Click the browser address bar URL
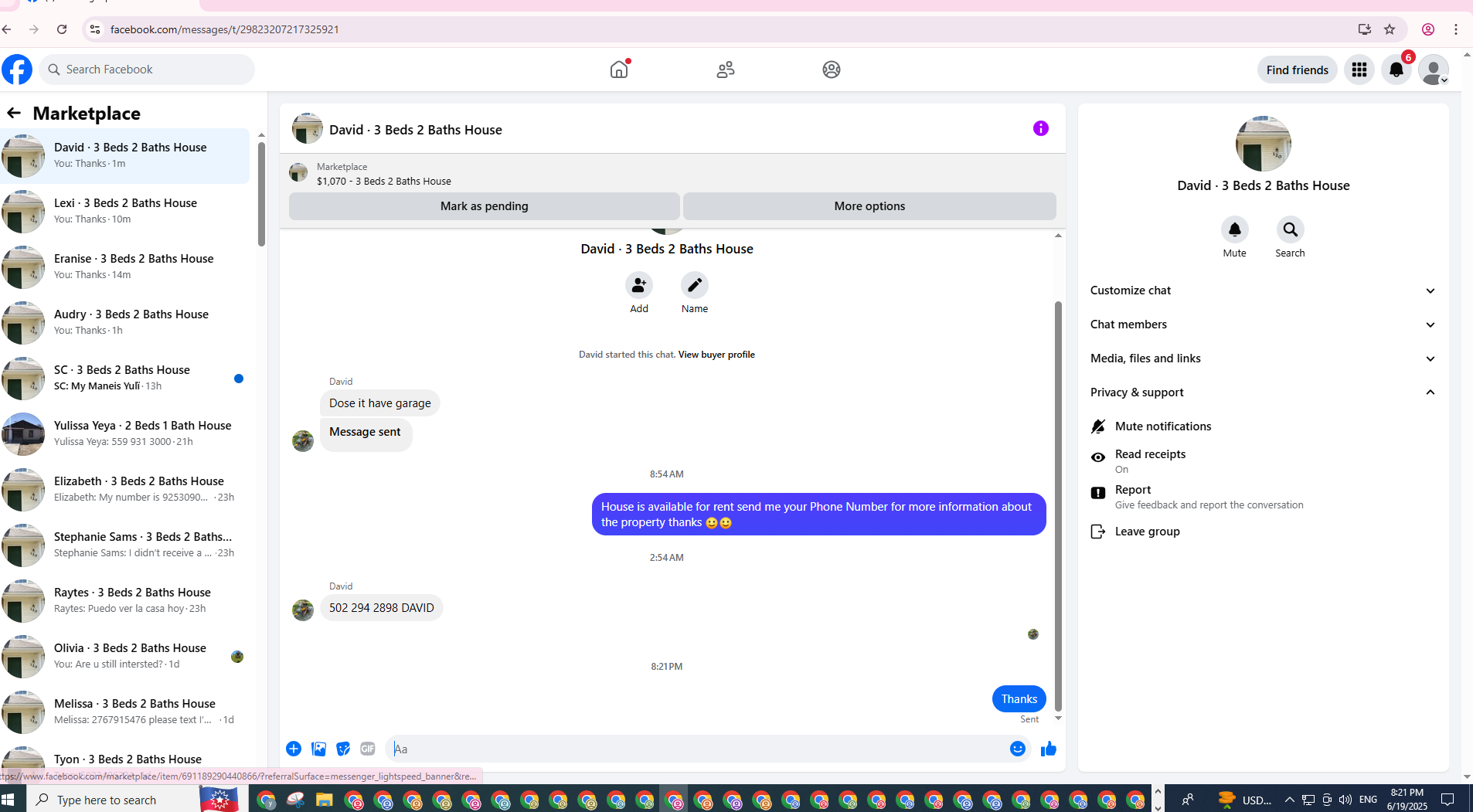1473x812 pixels. pyautogui.click(x=225, y=29)
